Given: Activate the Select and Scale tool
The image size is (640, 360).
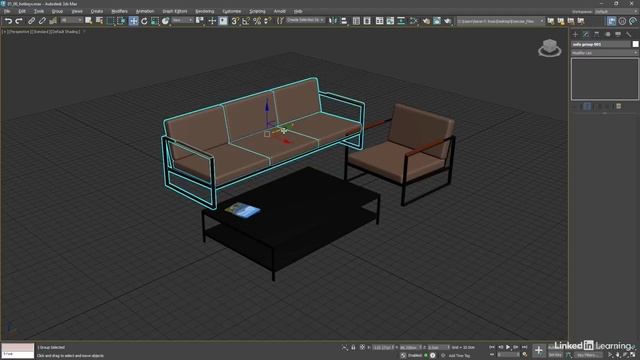Looking at the screenshot, I should point(155,21).
